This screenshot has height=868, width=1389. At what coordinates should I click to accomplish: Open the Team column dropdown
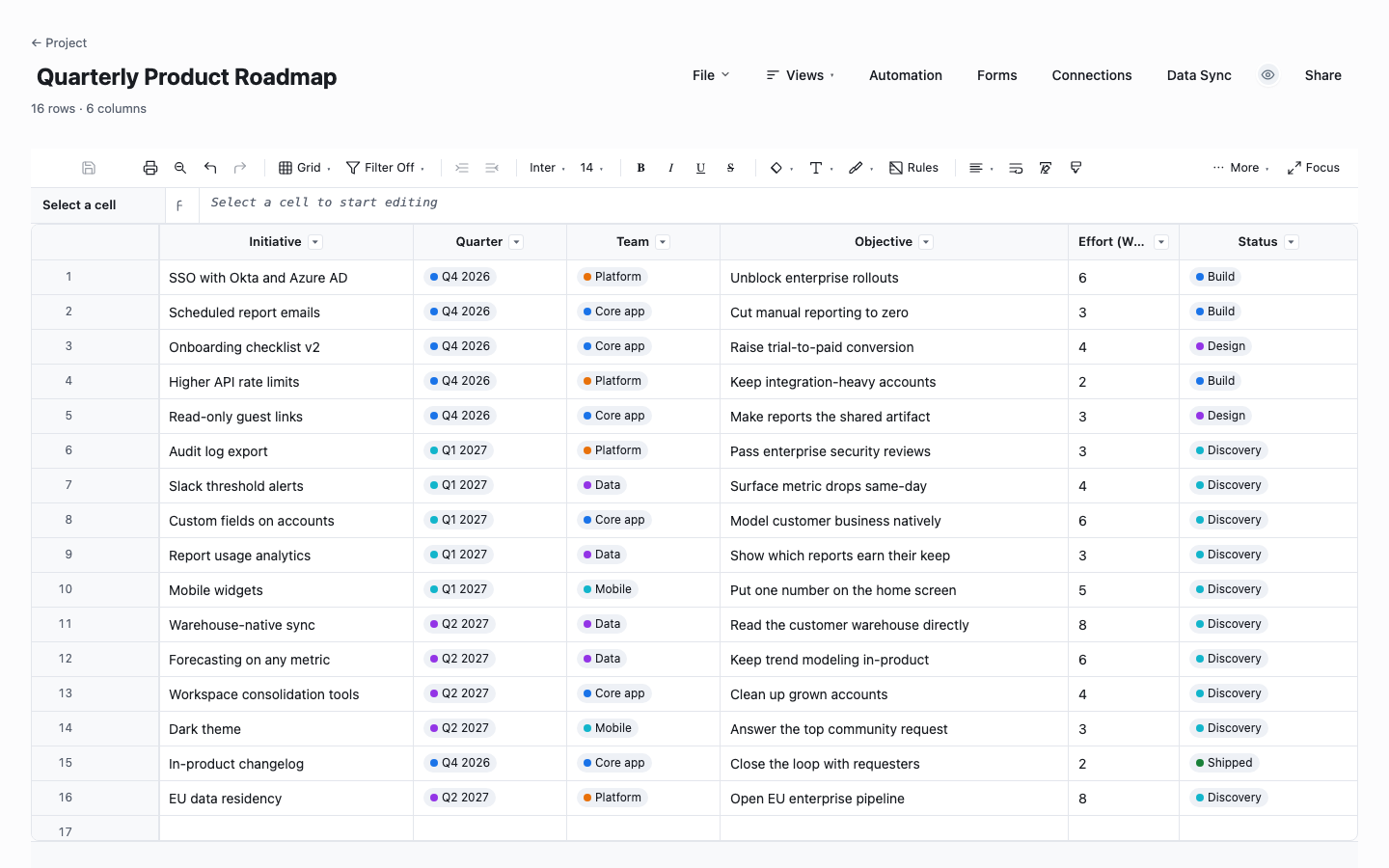point(663,242)
